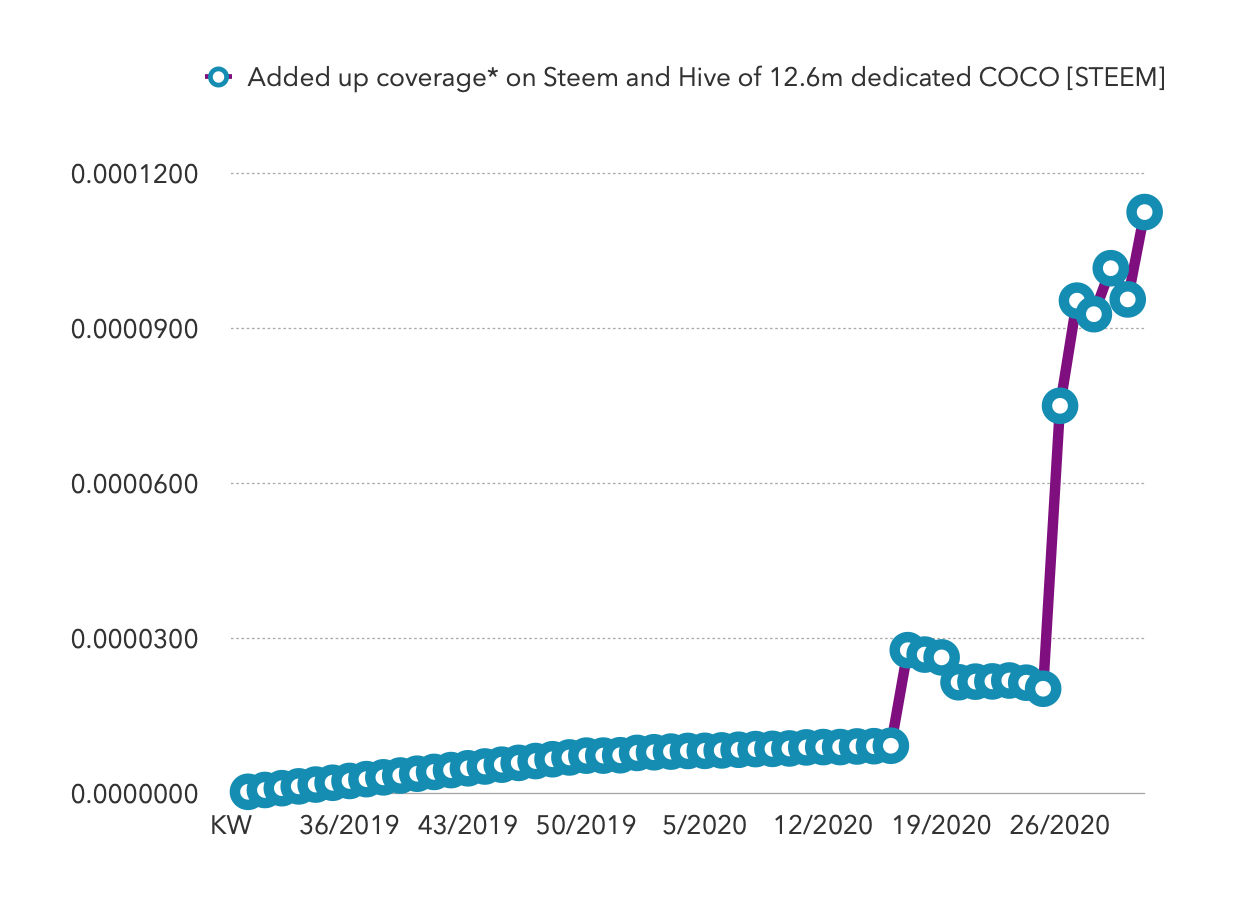The image size is (1240, 908).
Task: Click the 36/2019 x-axis label
Action: (349, 826)
